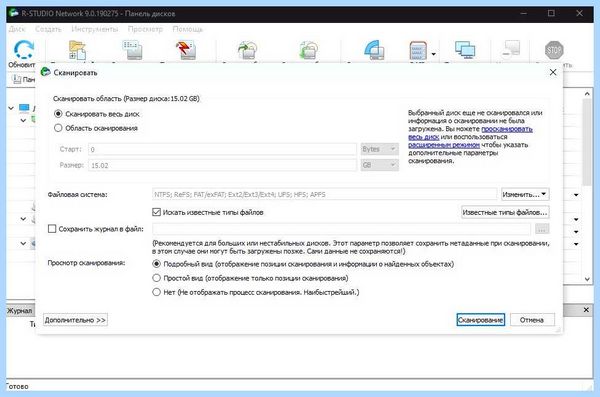Click the main panel scrollbar up arrow

pos(587,93)
